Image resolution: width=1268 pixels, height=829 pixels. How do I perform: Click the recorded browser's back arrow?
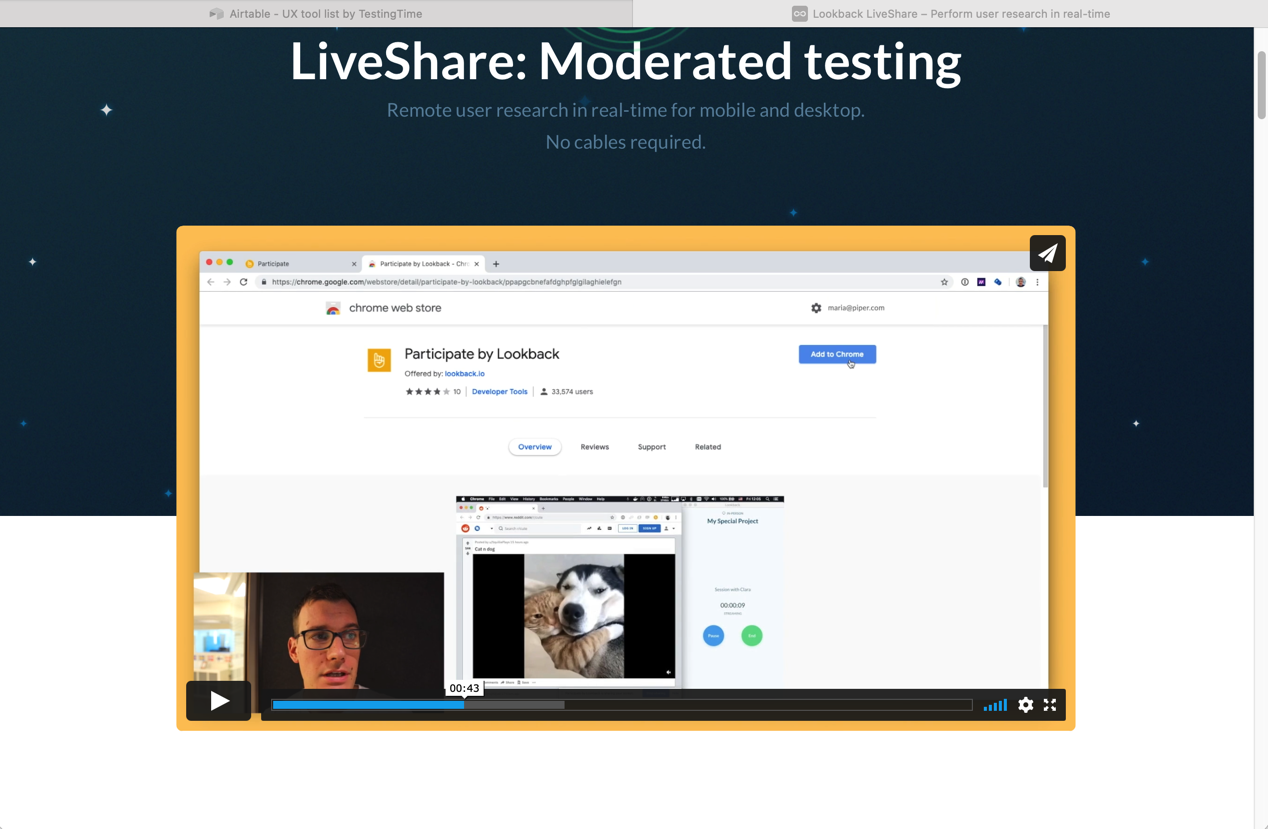click(x=210, y=282)
